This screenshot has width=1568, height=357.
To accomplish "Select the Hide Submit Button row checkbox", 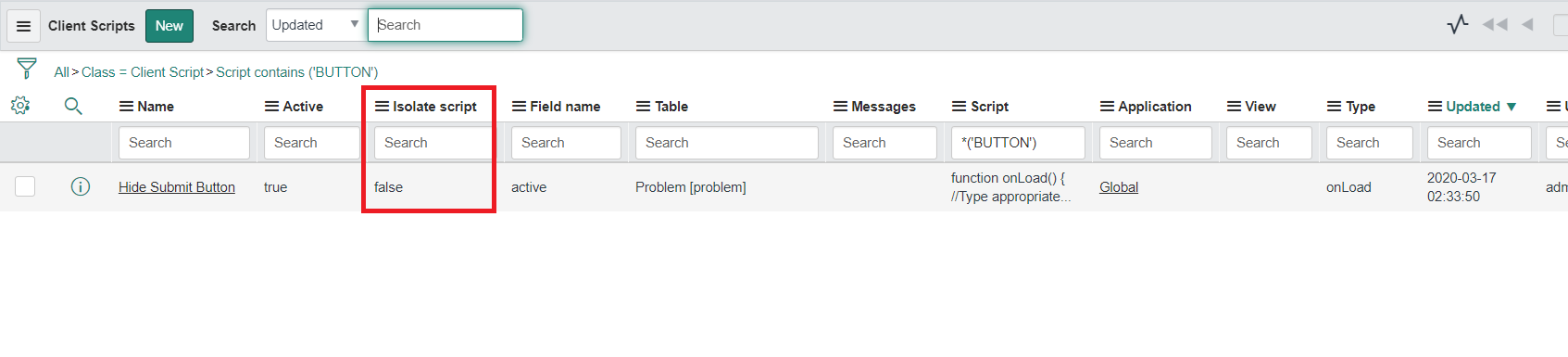I will click(25, 186).
